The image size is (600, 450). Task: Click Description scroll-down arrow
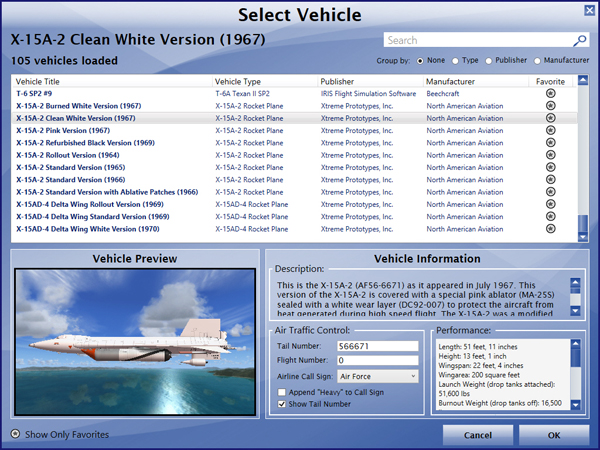[575, 310]
